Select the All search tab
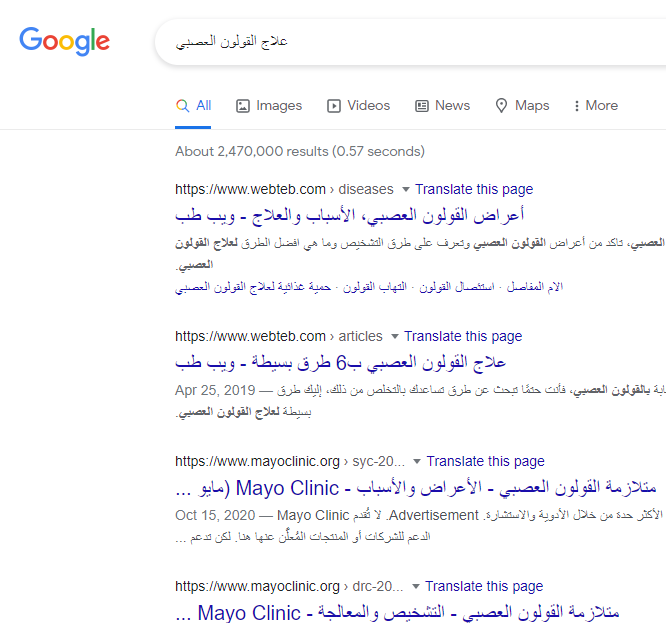This screenshot has height=623, width=666. click(193, 105)
